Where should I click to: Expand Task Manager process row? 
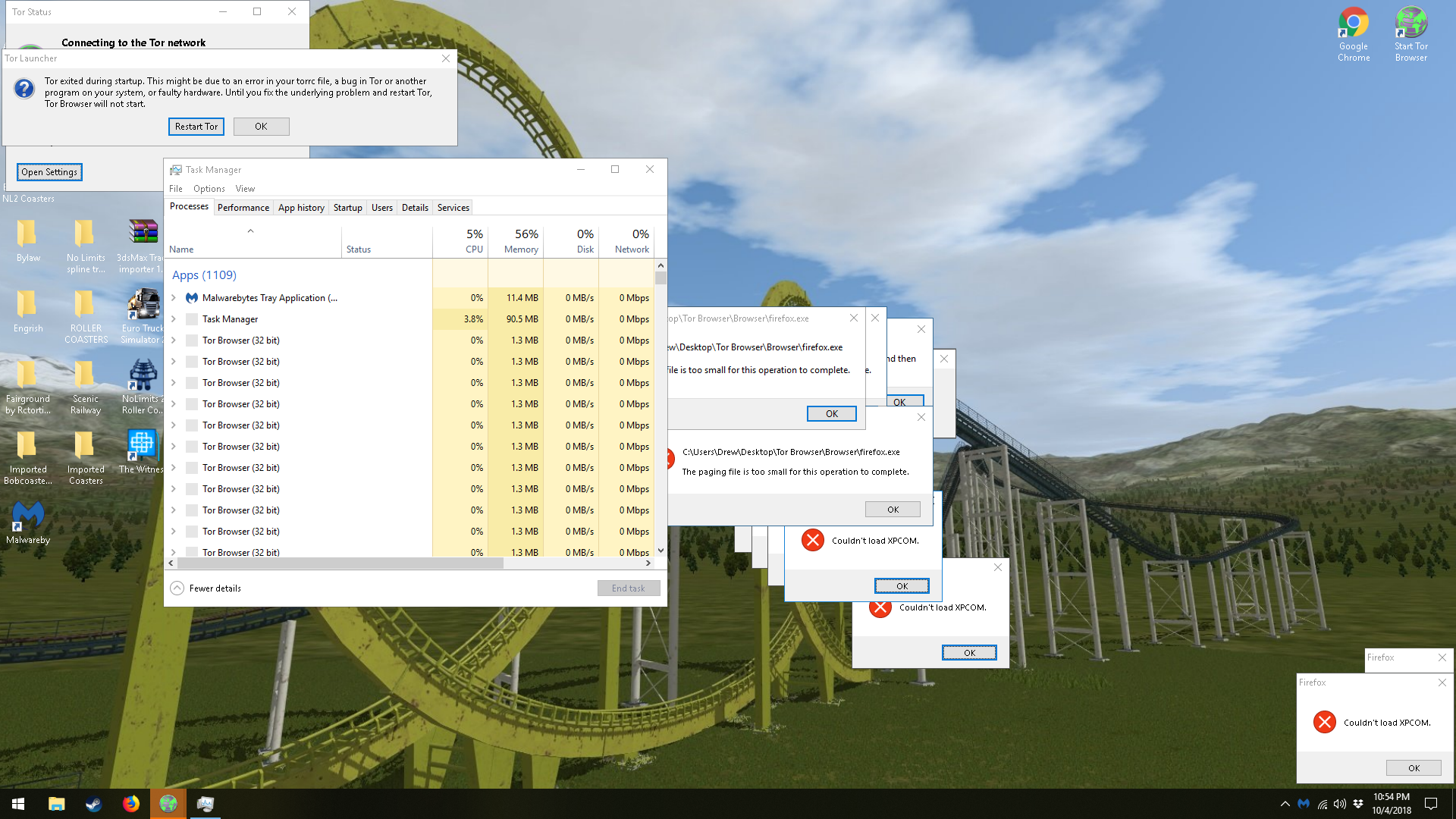tap(174, 319)
